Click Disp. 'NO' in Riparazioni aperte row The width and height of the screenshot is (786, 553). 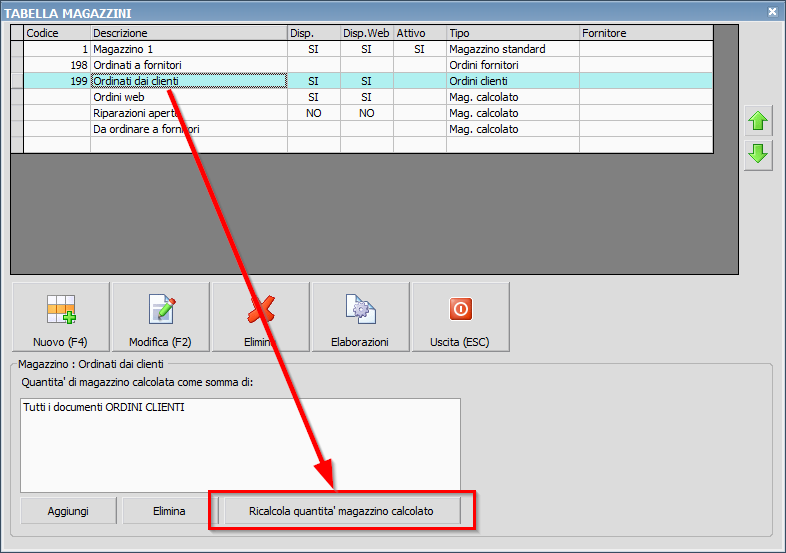coord(314,113)
